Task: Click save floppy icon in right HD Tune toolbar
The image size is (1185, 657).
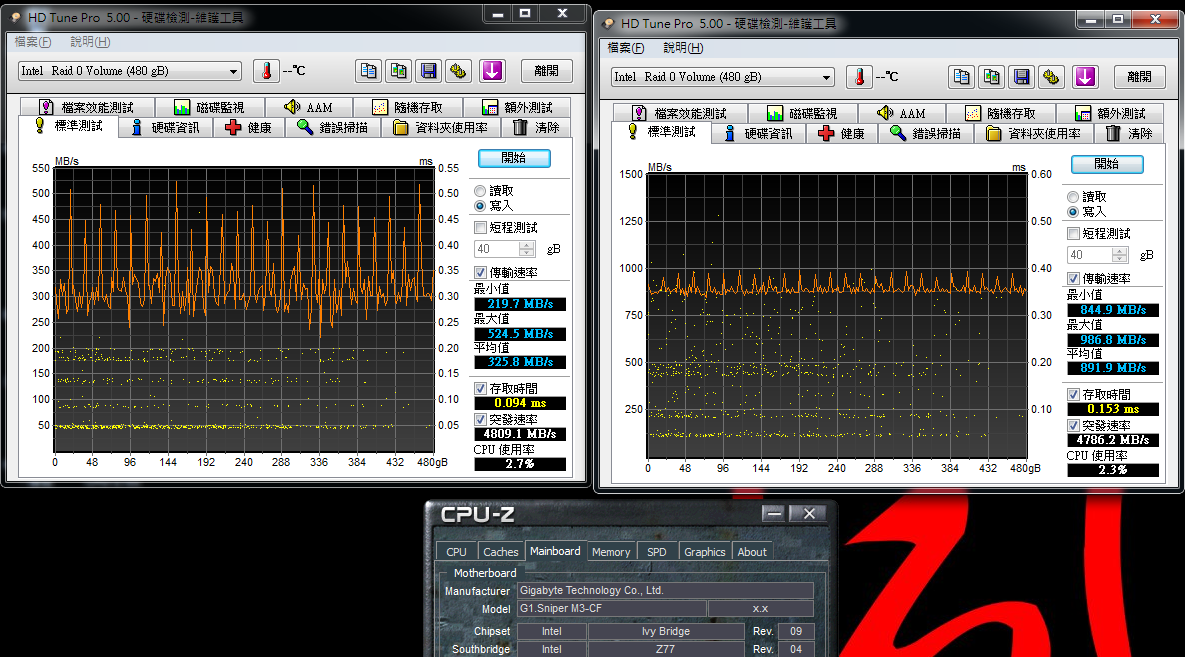Action: (1022, 77)
